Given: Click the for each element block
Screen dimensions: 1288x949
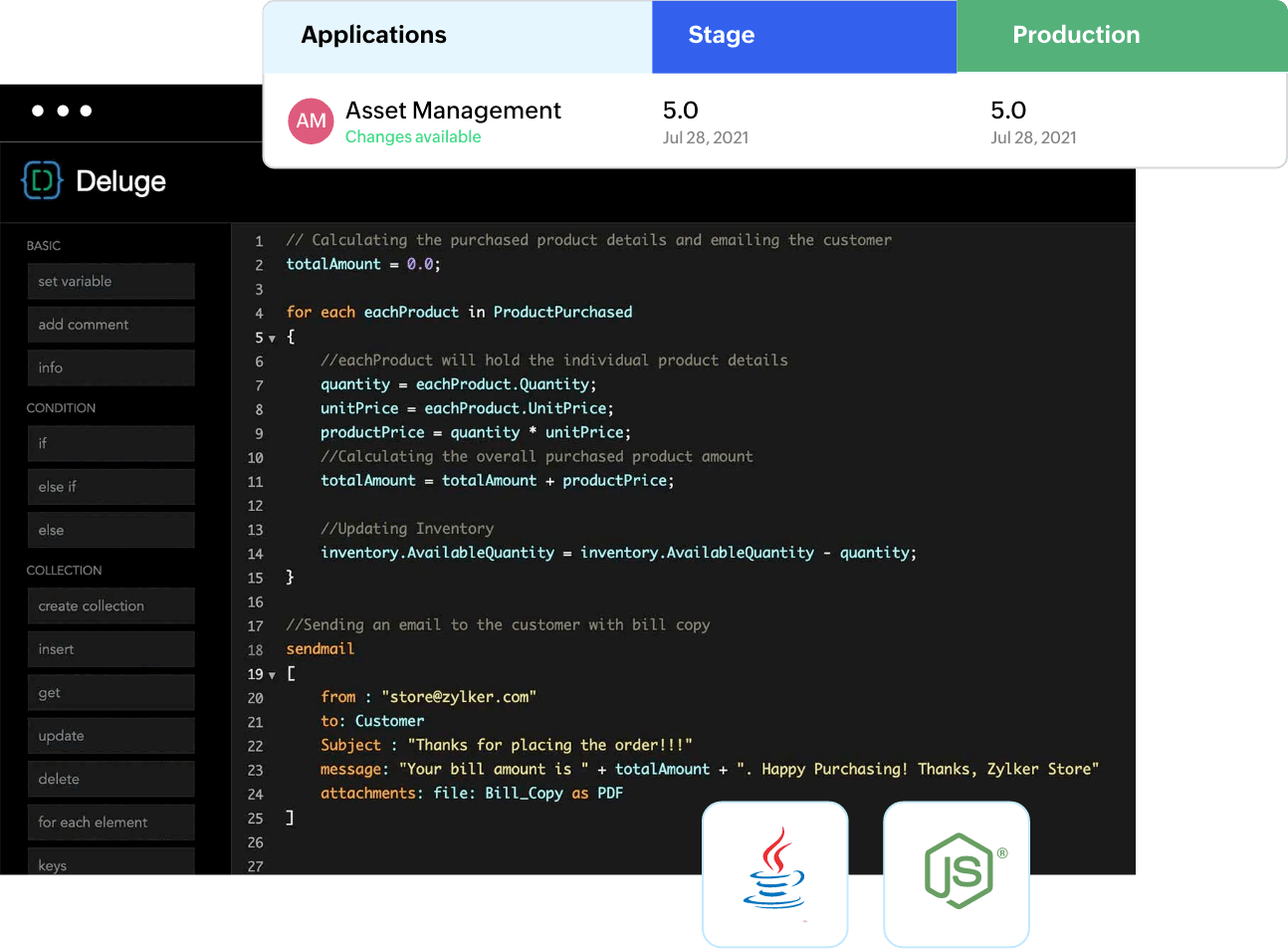Looking at the screenshot, I should [x=111, y=823].
